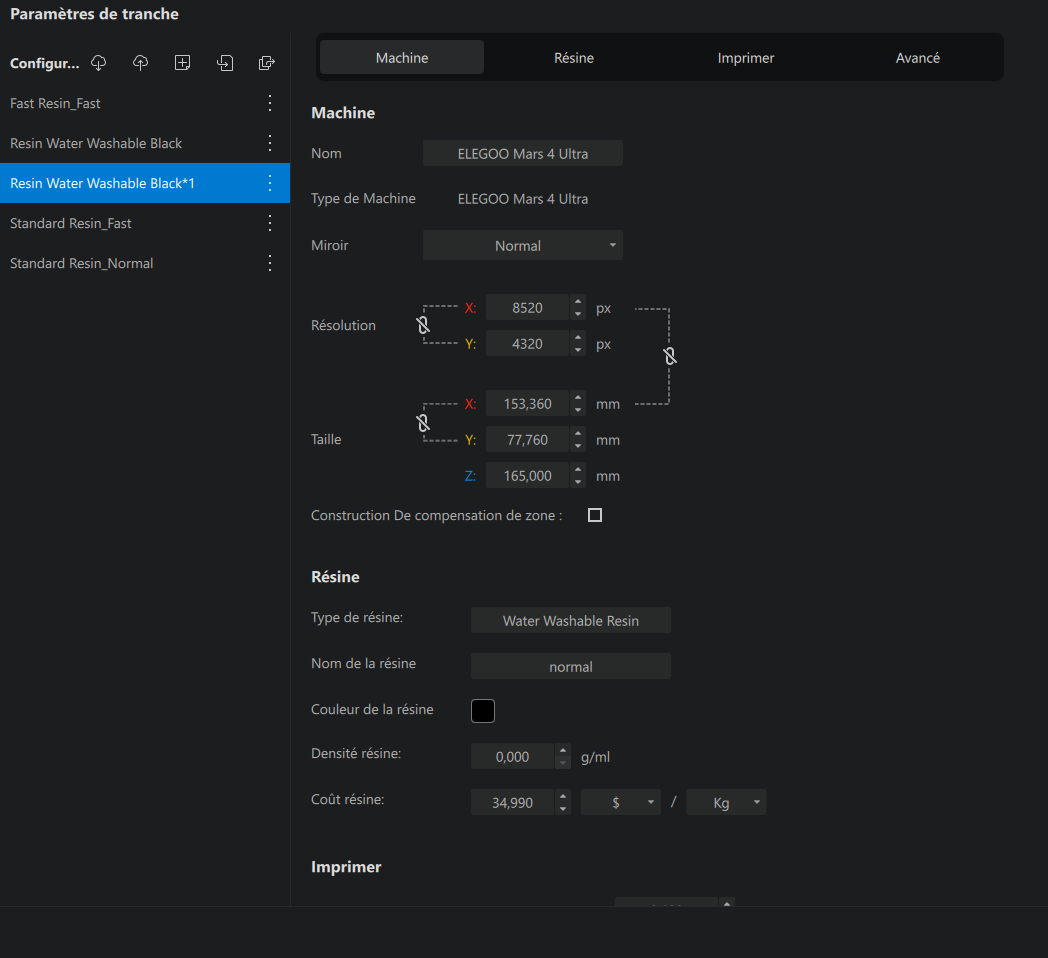Increase resolution X with up stepper arrow
1048x958 pixels.
[578, 302]
